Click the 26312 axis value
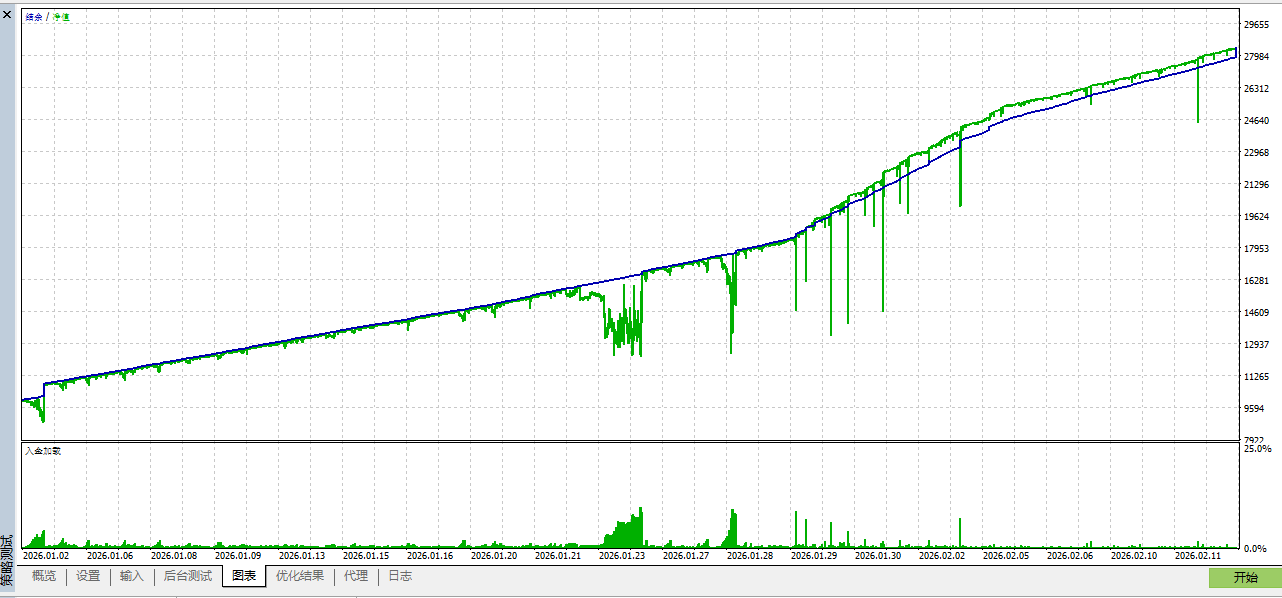Viewport: 1282px width, 598px height. [x=1256, y=89]
